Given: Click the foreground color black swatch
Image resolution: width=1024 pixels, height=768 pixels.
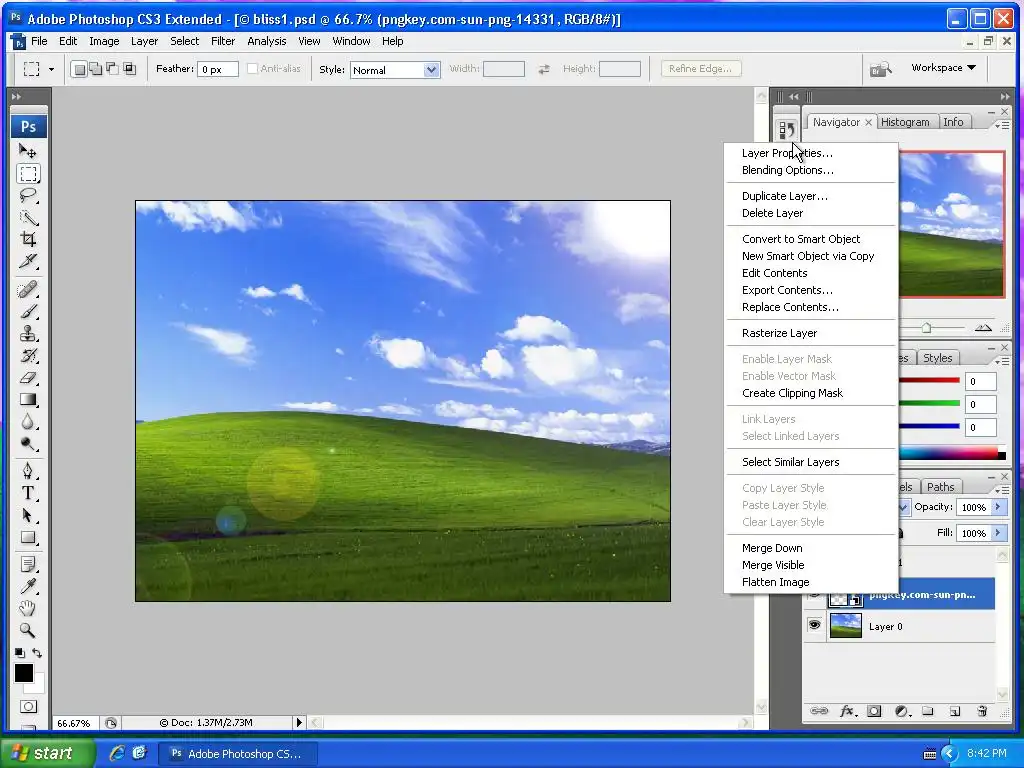Looking at the screenshot, I should tap(23, 672).
